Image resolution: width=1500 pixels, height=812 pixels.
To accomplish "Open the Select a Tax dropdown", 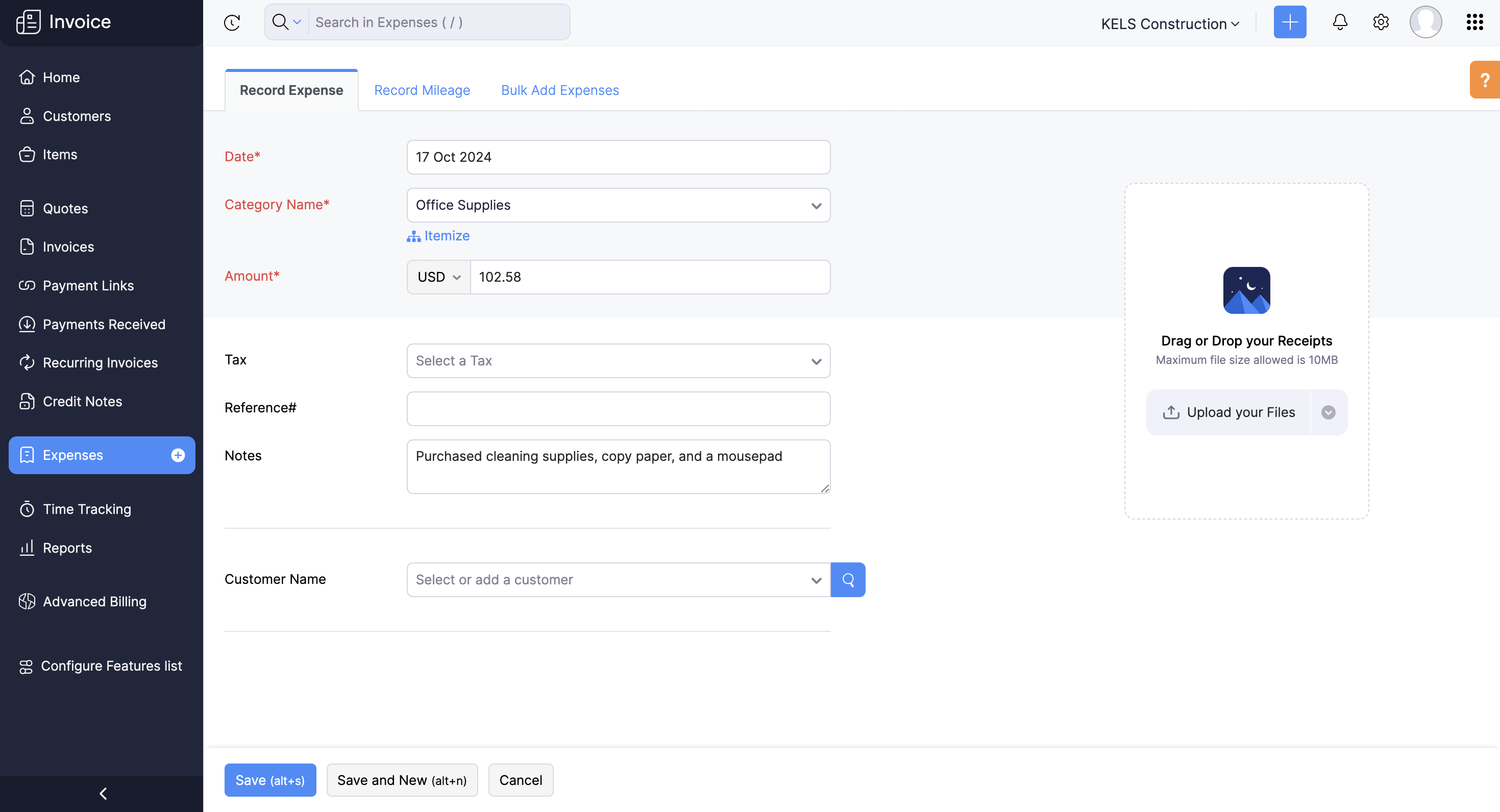I will coord(618,360).
